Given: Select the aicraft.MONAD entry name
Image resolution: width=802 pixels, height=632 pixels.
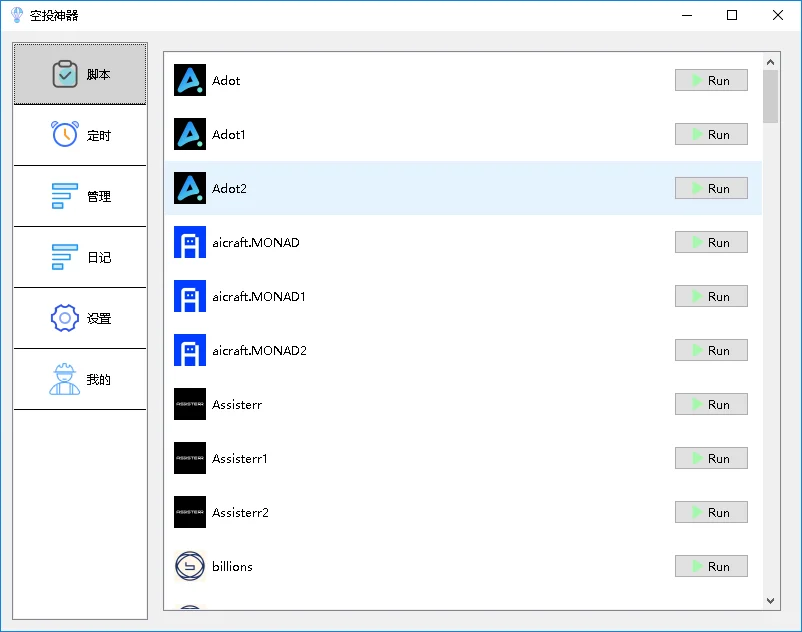Looking at the screenshot, I should (256, 242).
